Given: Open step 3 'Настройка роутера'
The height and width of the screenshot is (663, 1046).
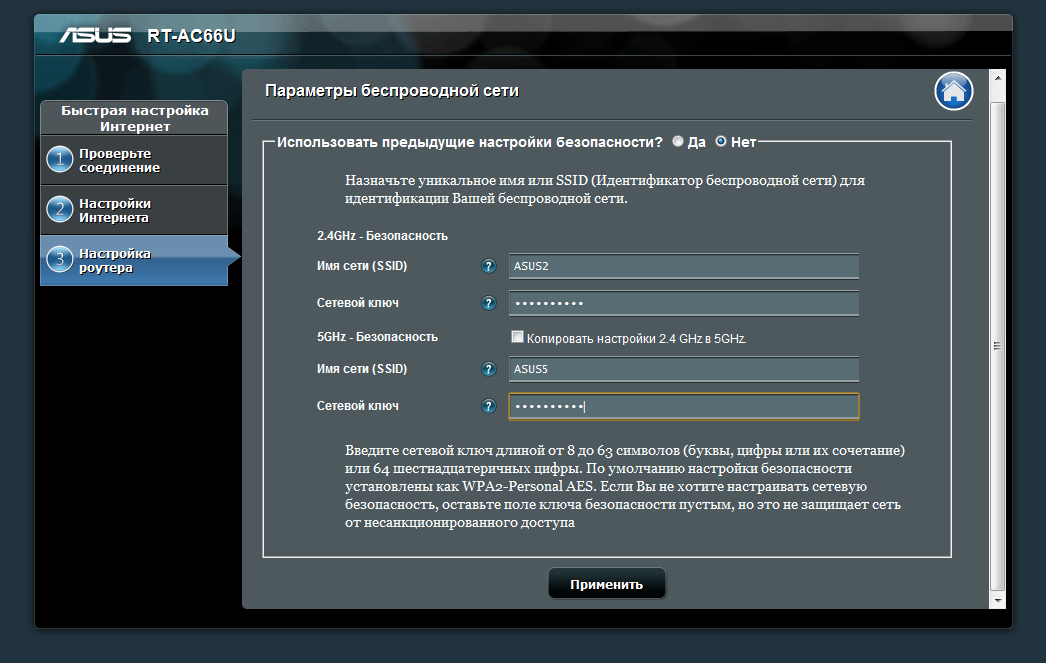Looking at the screenshot, I should click(x=134, y=260).
